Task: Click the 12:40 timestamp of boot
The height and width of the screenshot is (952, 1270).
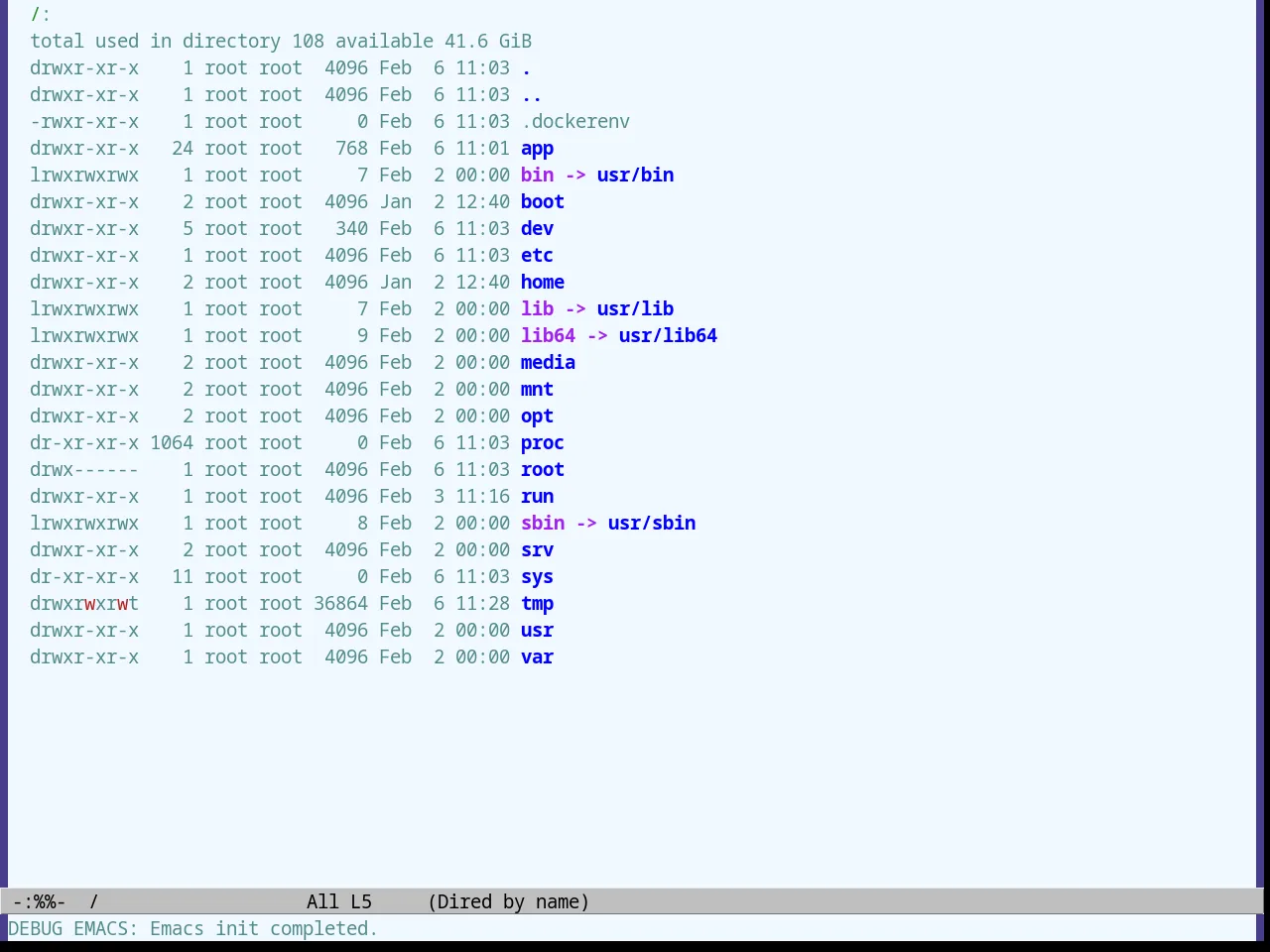Action: click(x=482, y=202)
